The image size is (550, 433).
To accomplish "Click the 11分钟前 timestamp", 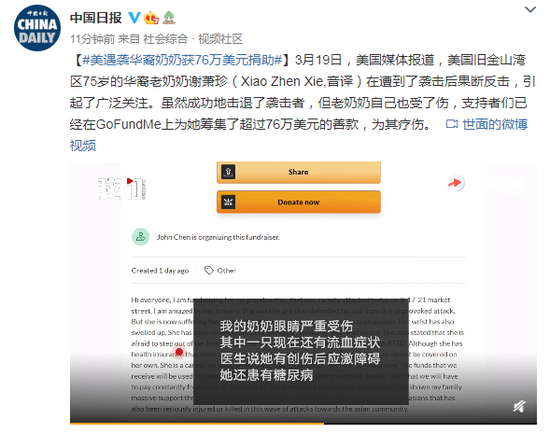I will point(92,39).
